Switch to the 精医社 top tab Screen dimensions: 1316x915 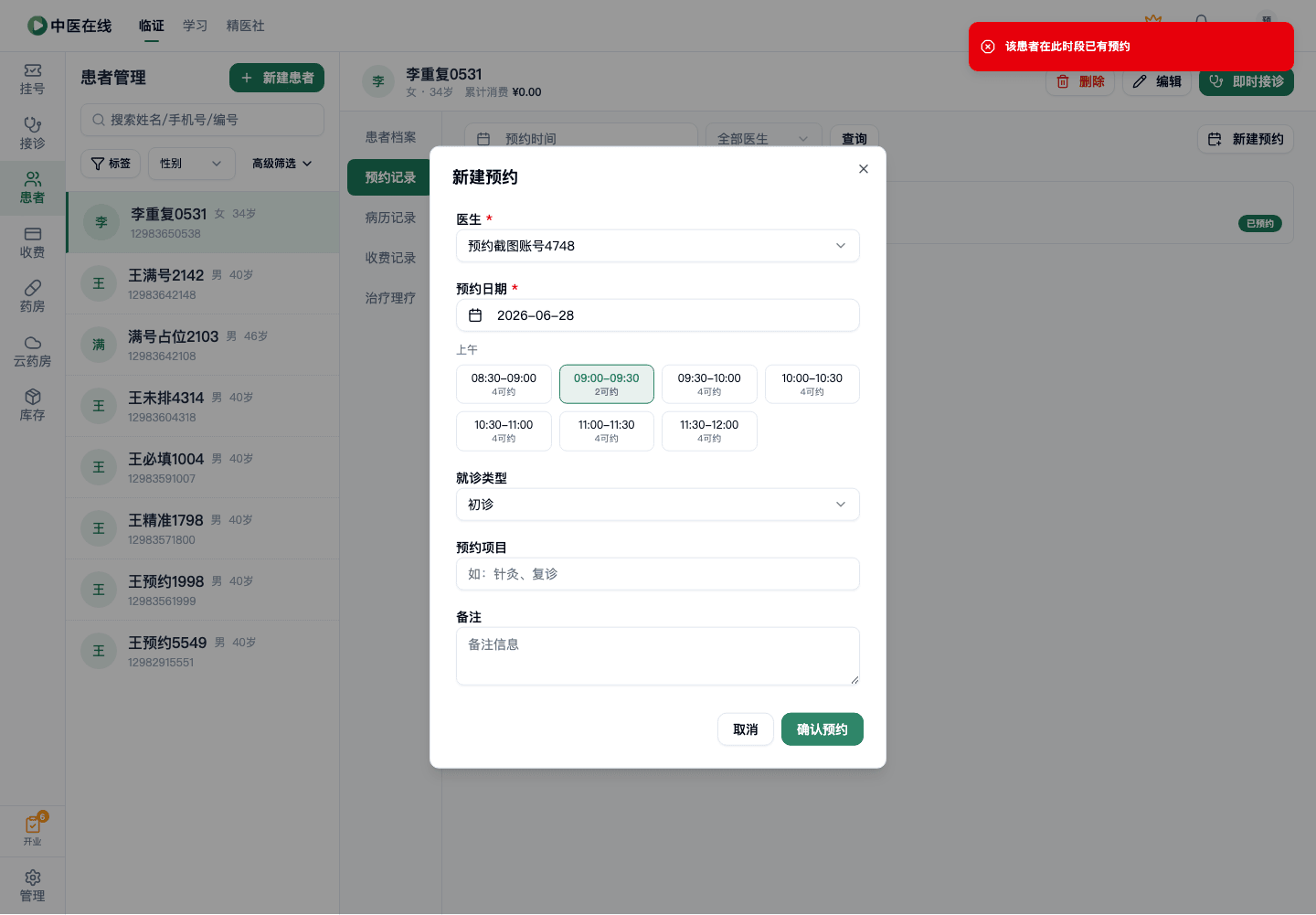[x=246, y=26]
